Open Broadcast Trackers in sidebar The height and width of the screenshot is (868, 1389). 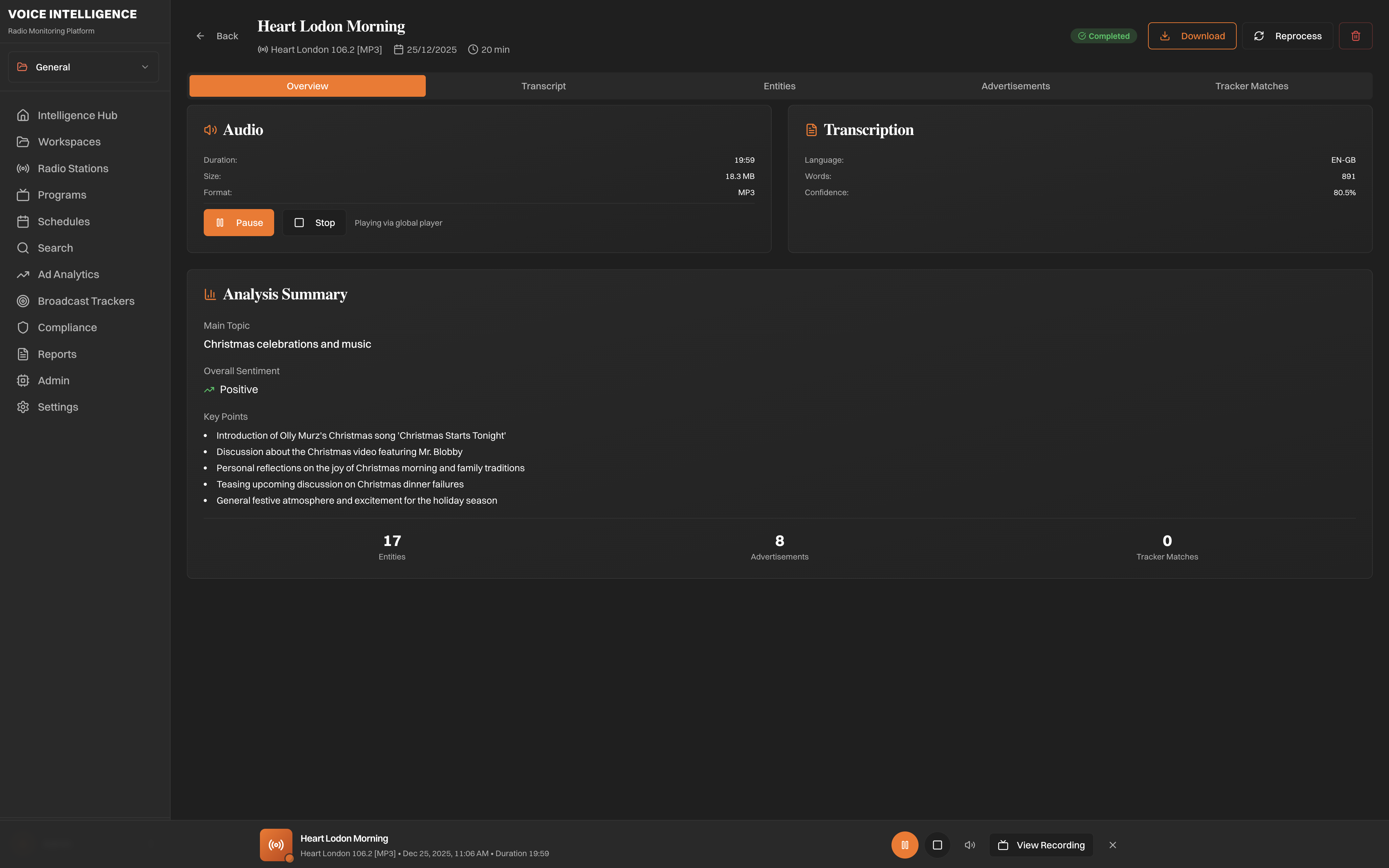pos(86,301)
